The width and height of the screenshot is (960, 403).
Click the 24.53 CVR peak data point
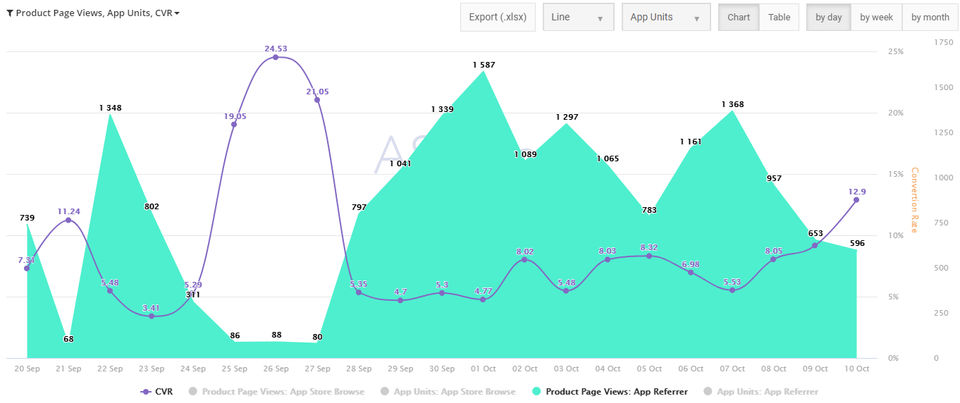point(276,58)
